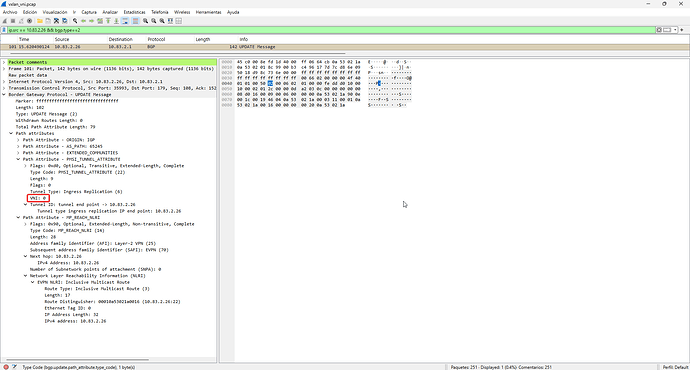
Task: Select the VNI: 0 field
Action: pos(38,198)
